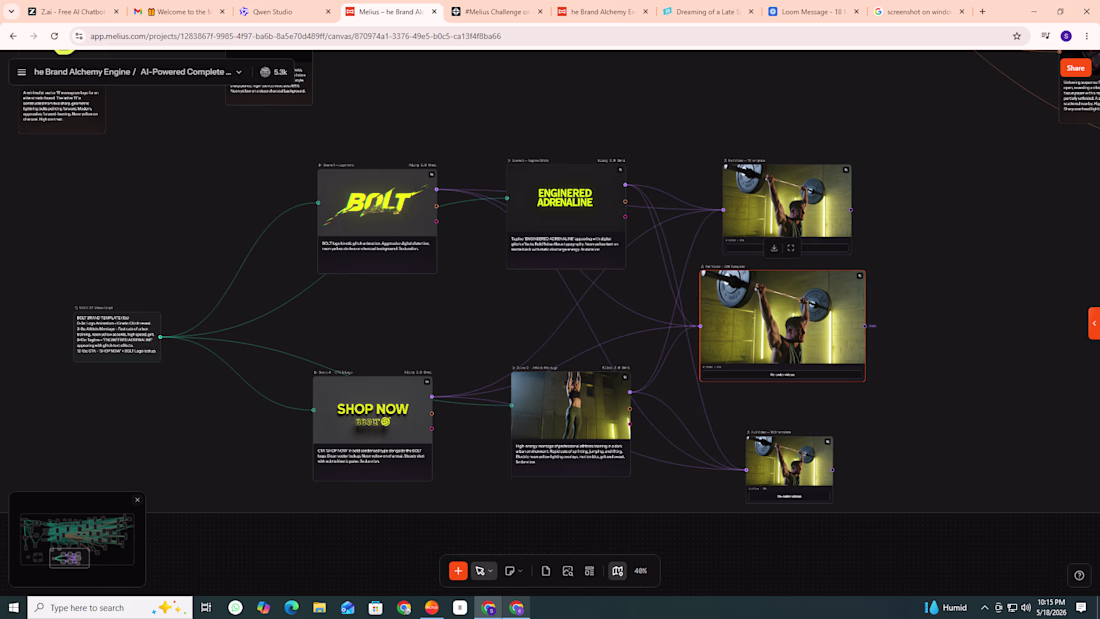
Task: Bookmark this page with the star
Action: [x=1017, y=36]
